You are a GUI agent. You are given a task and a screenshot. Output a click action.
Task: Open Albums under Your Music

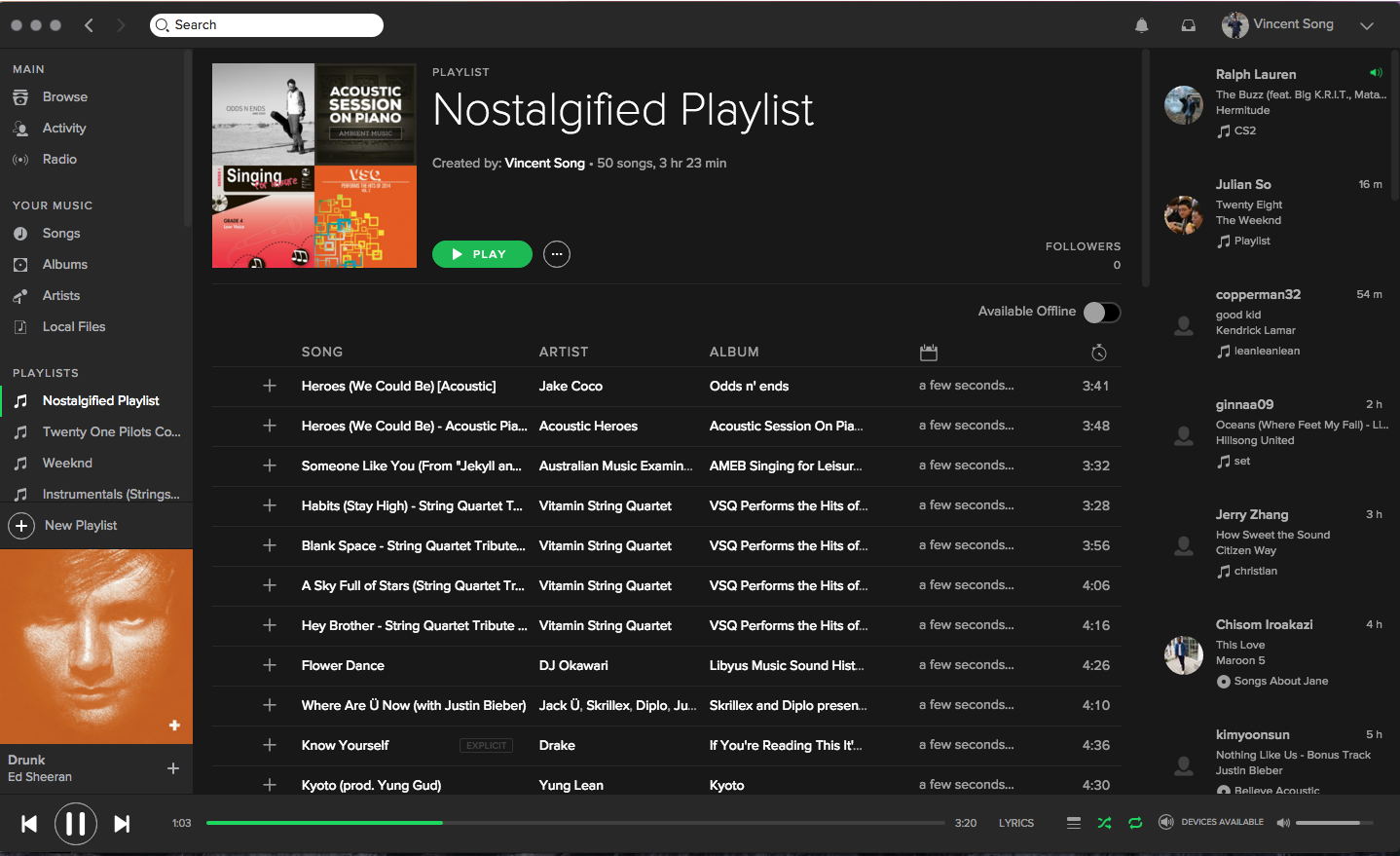65,265
